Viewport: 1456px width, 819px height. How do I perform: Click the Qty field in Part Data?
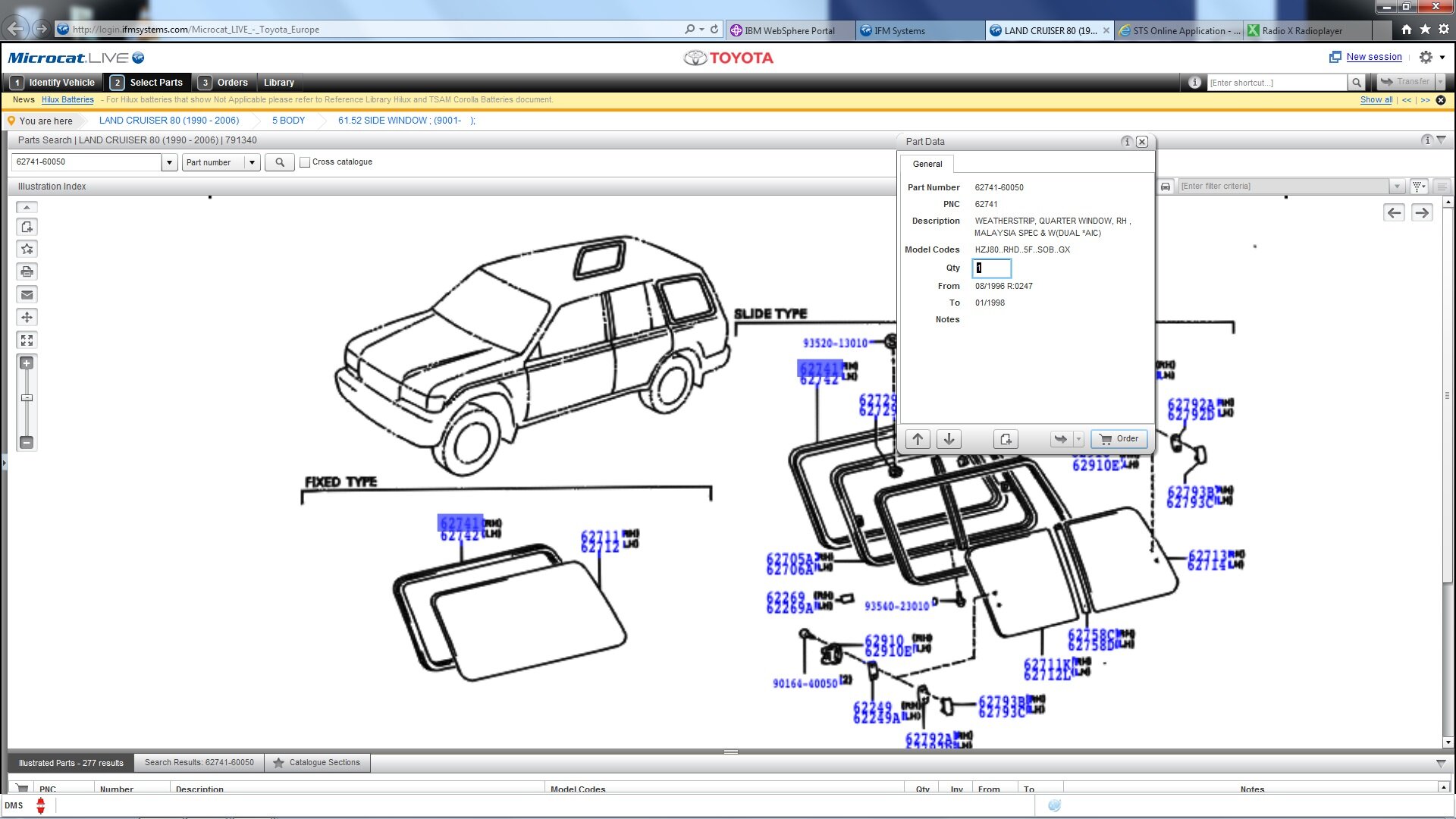tap(991, 268)
